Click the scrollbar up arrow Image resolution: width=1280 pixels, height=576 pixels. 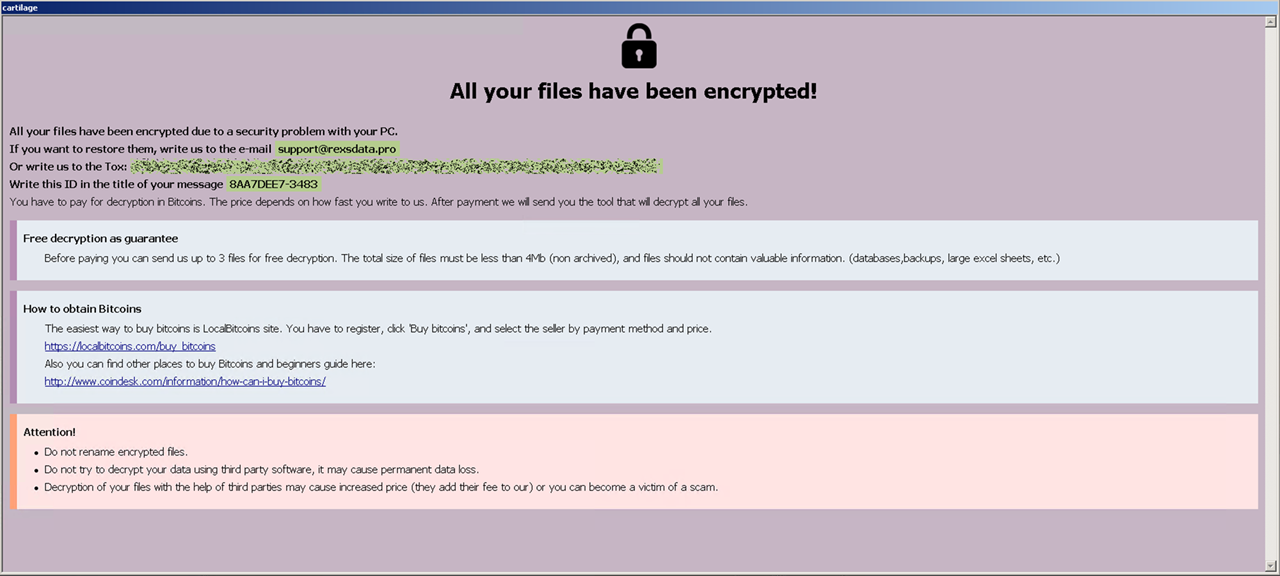(x=1270, y=21)
